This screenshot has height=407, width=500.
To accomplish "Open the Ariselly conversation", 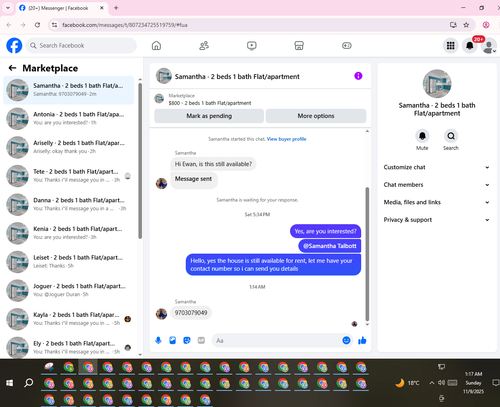I will [68, 147].
